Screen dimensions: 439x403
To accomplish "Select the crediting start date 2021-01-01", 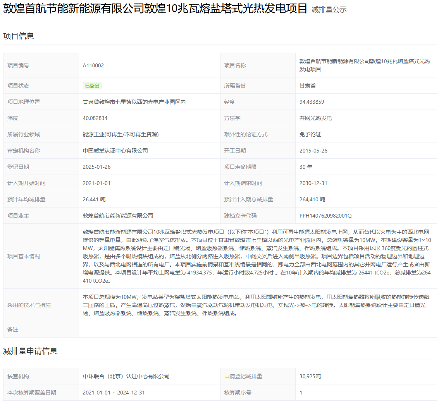I will [x=97, y=183].
